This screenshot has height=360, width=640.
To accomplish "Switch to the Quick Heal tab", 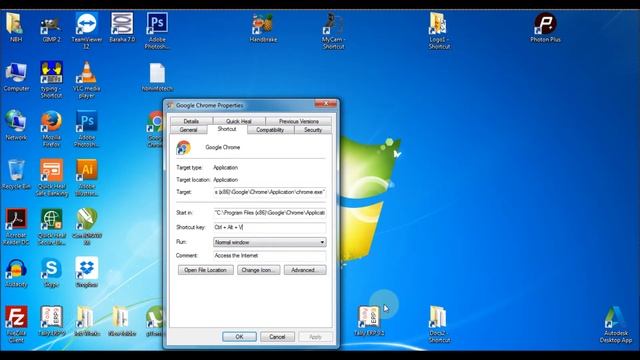I will pyautogui.click(x=239, y=121).
